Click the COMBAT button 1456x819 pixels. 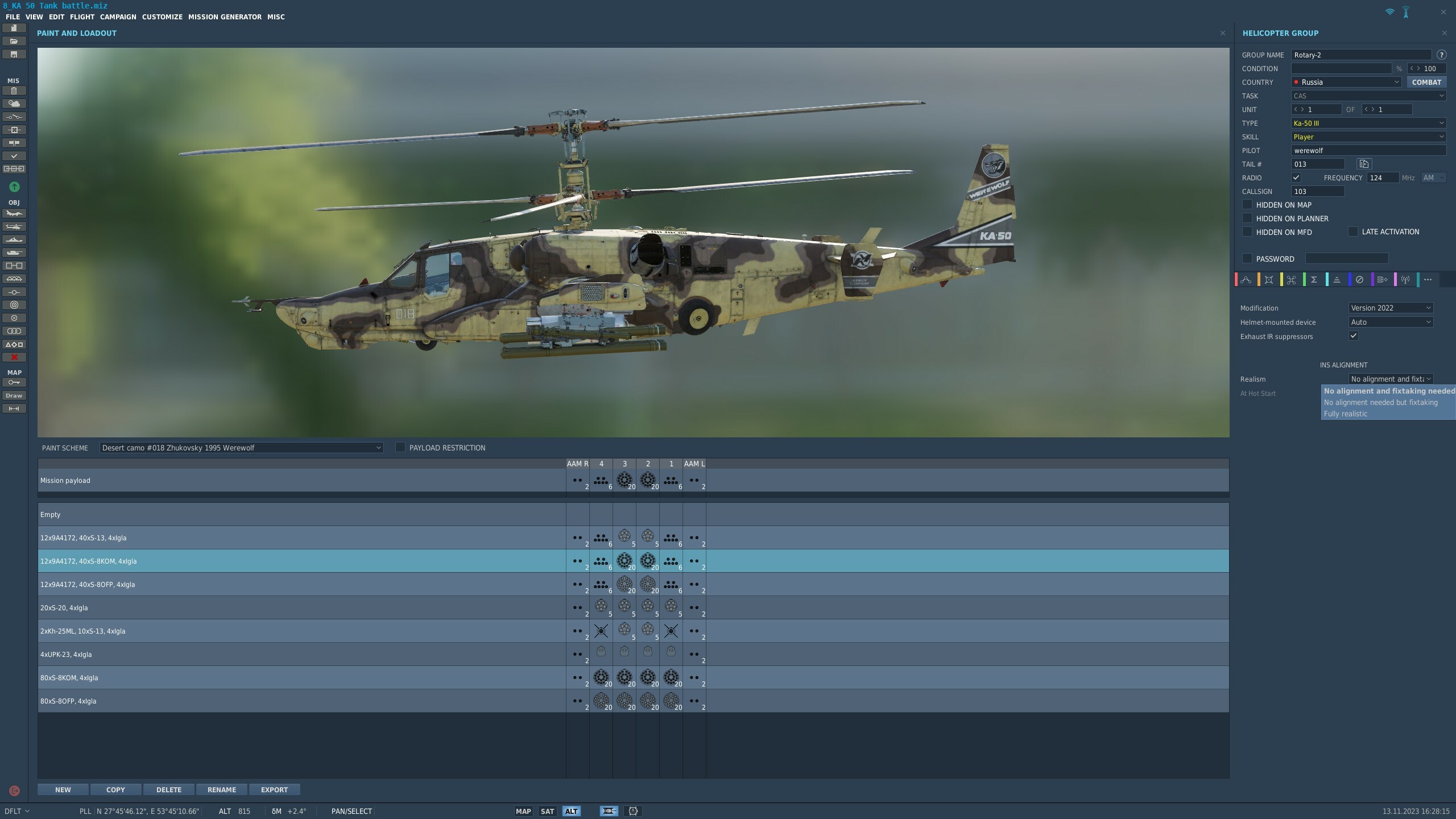click(x=1426, y=82)
